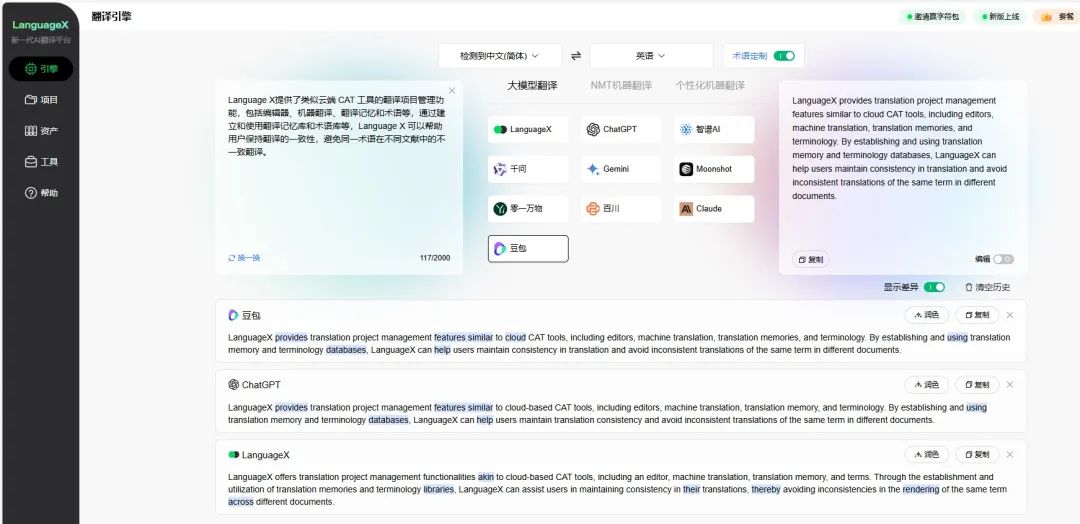The width and height of the screenshot is (1080, 524).
Task: Close the 豆包 result card
Action: [1010, 315]
